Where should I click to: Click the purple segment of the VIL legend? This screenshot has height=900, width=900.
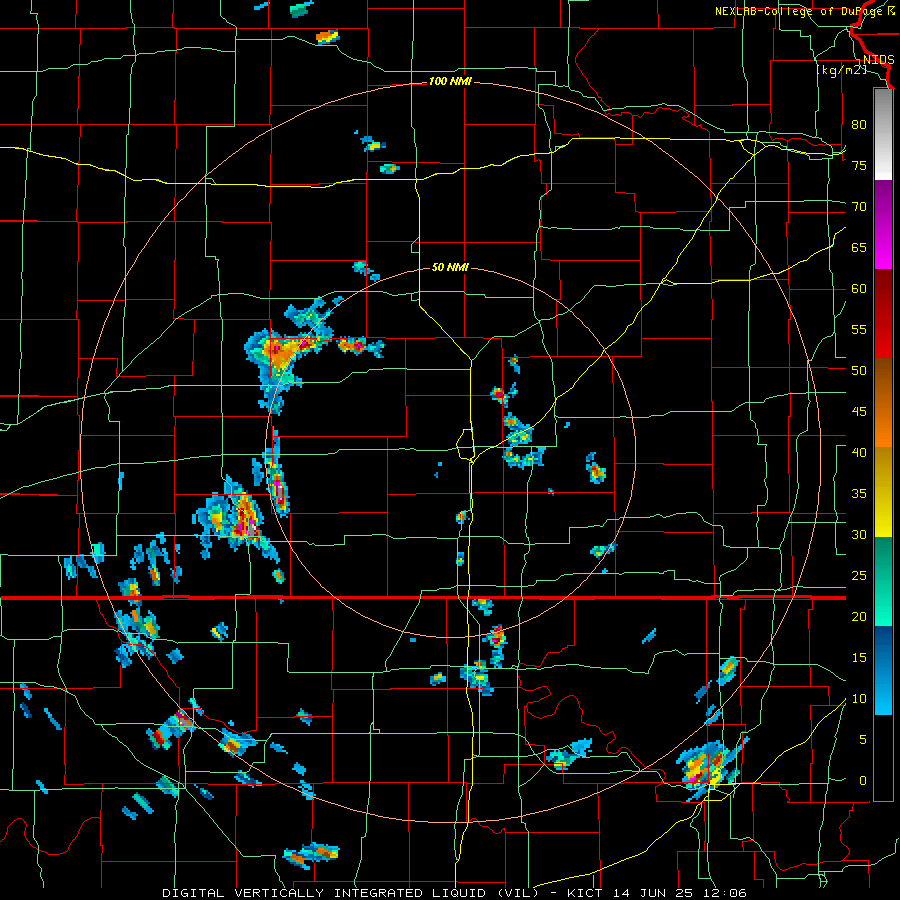(883, 224)
